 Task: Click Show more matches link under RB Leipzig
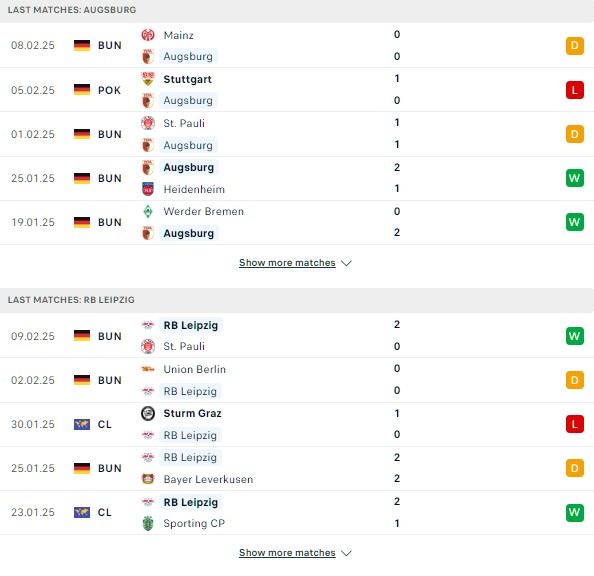pyautogui.click(x=287, y=553)
